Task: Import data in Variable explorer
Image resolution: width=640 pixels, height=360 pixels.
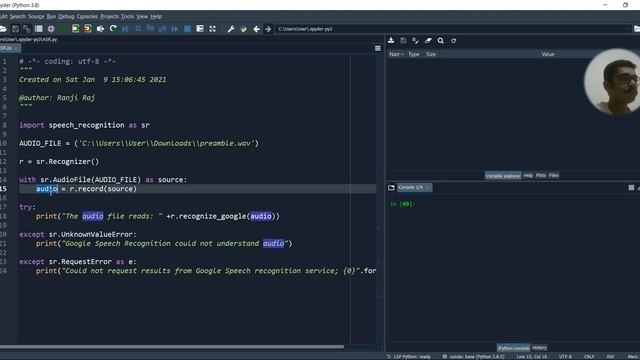Action: point(391,40)
